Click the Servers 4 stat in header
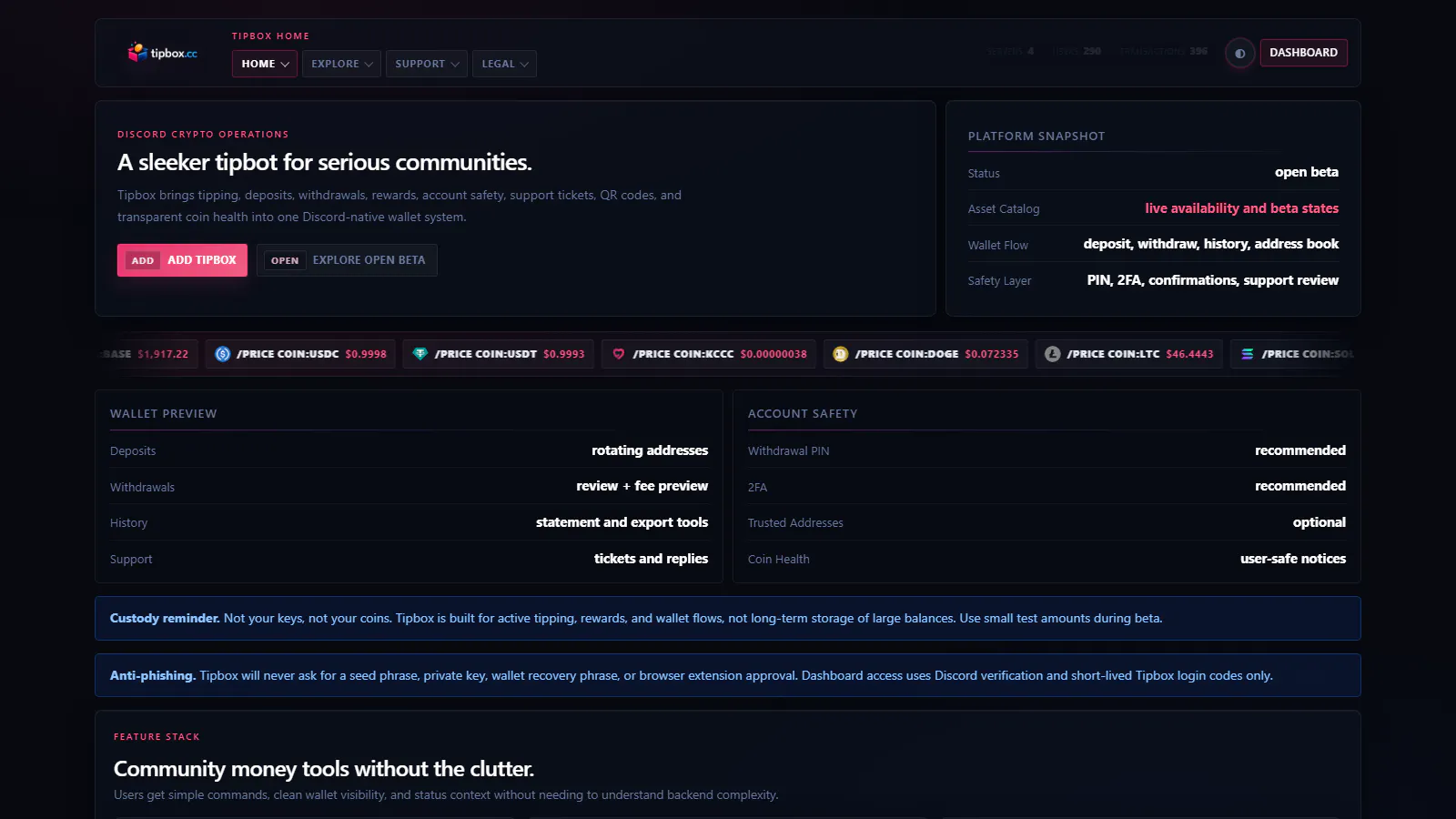The image size is (1456, 819). 1010,52
